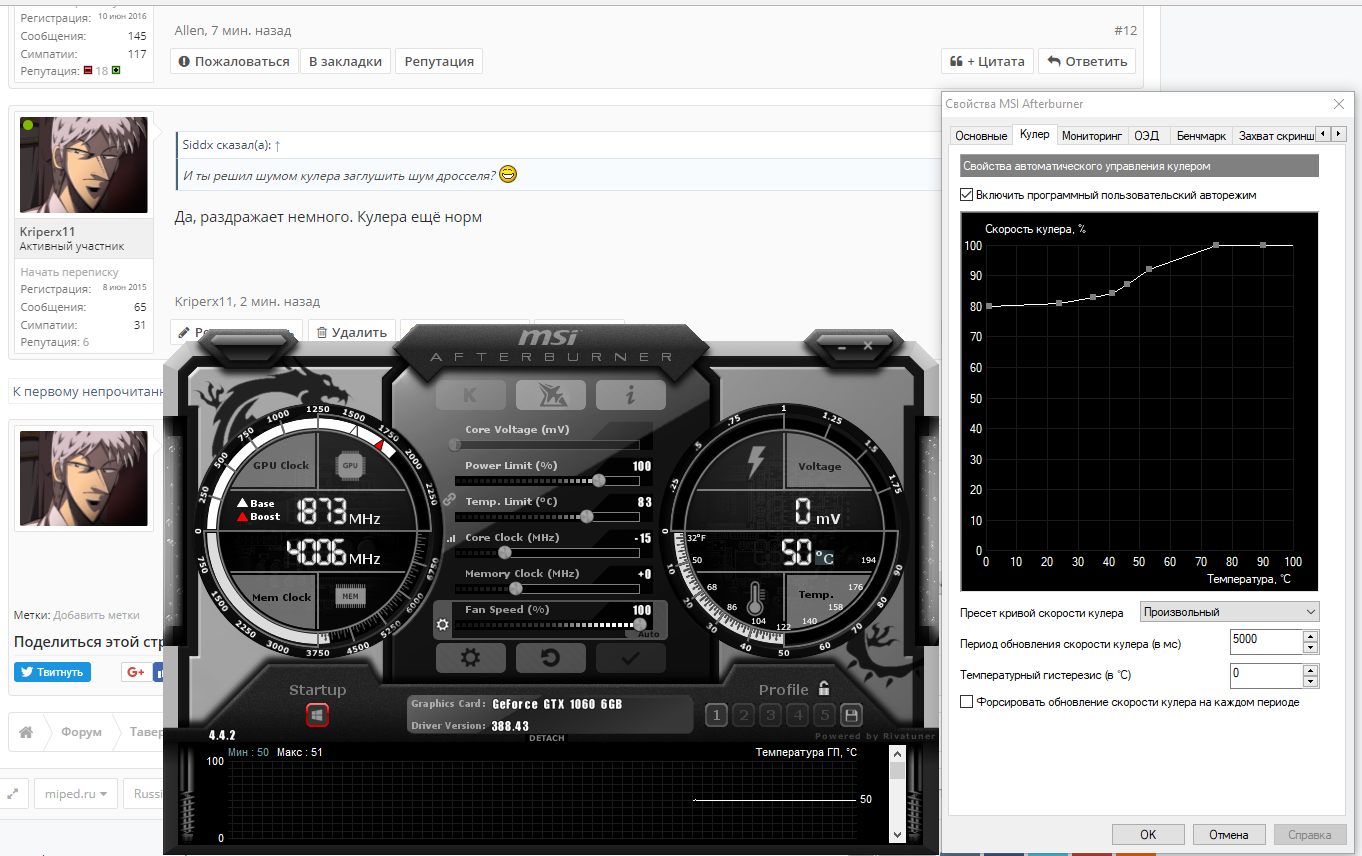The image size is (1362, 856).
Task: Click the Твитнуть share button
Action: [x=52, y=672]
